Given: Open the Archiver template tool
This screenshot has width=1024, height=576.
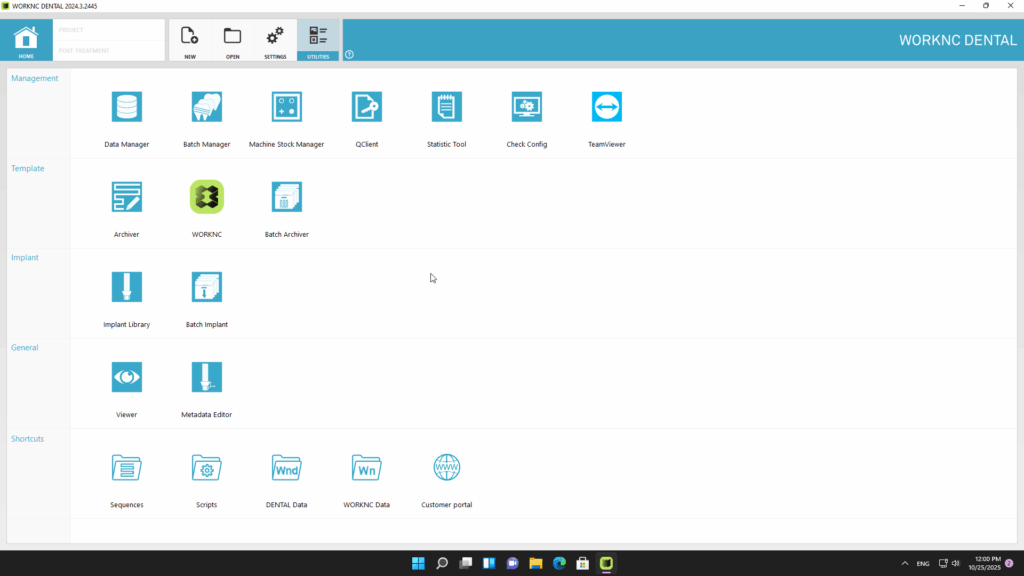Looking at the screenshot, I should point(127,198).
